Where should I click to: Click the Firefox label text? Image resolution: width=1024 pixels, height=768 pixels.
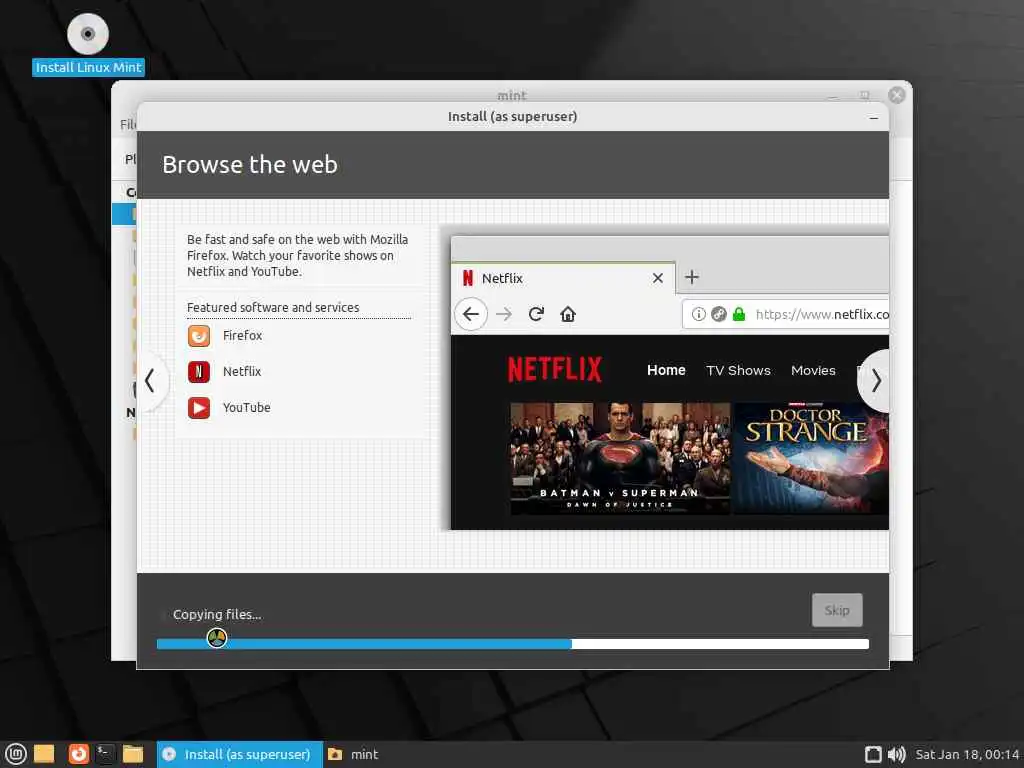pos(242,336)
